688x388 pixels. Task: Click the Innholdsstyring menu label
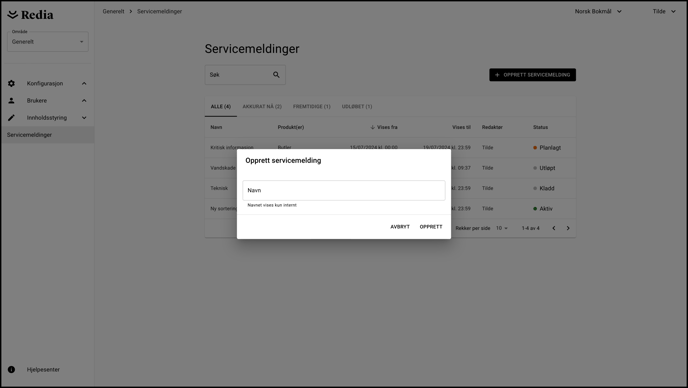[47, 118]
